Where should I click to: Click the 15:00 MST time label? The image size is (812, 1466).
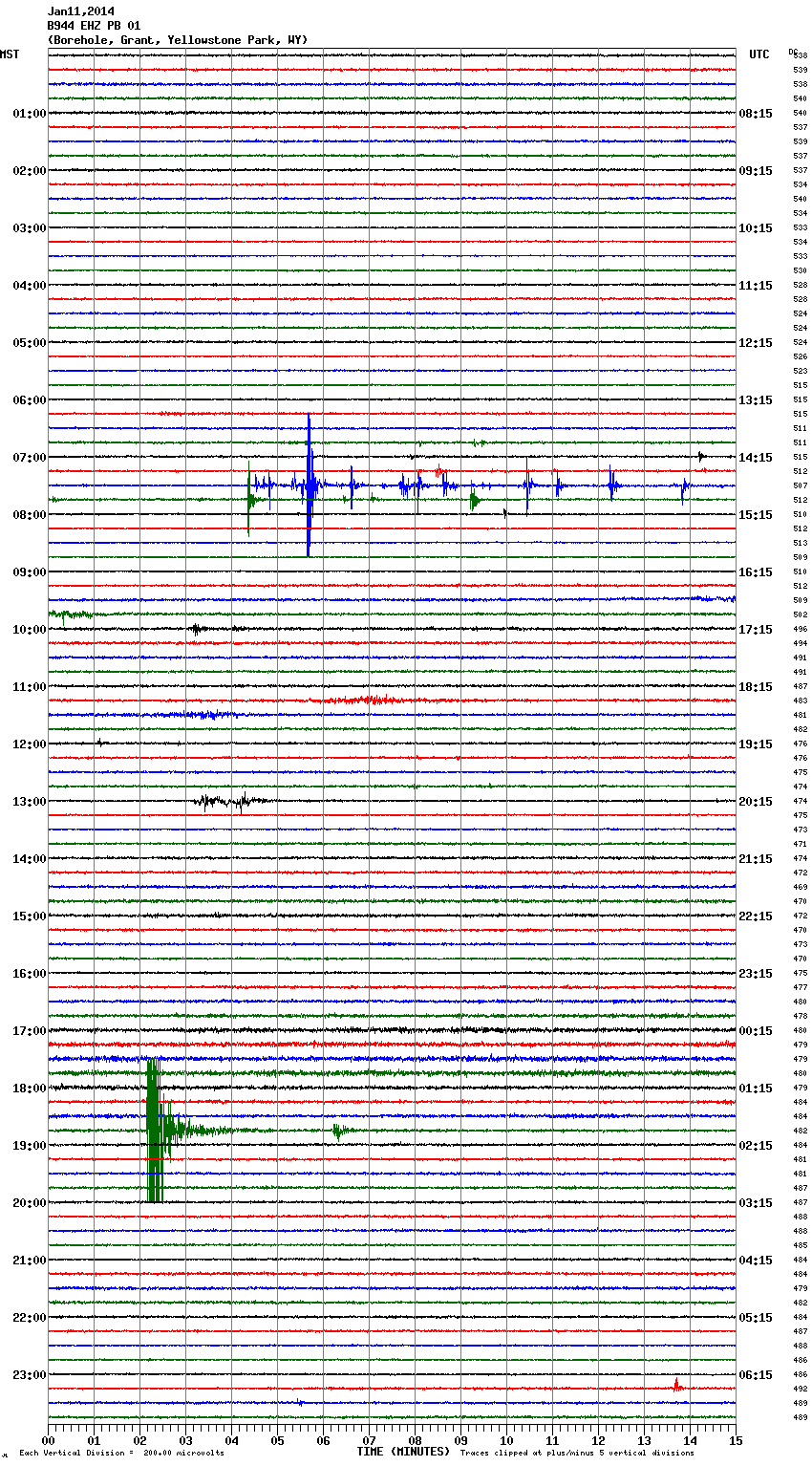[x=29, y=916]
